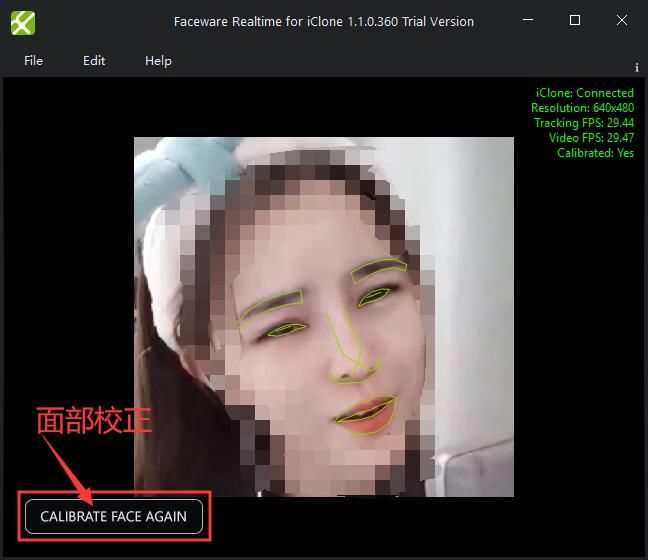Open the Edit menu
Image resolution: width=648 pixels, height=560 pixels.
click(x=94, y=61)
